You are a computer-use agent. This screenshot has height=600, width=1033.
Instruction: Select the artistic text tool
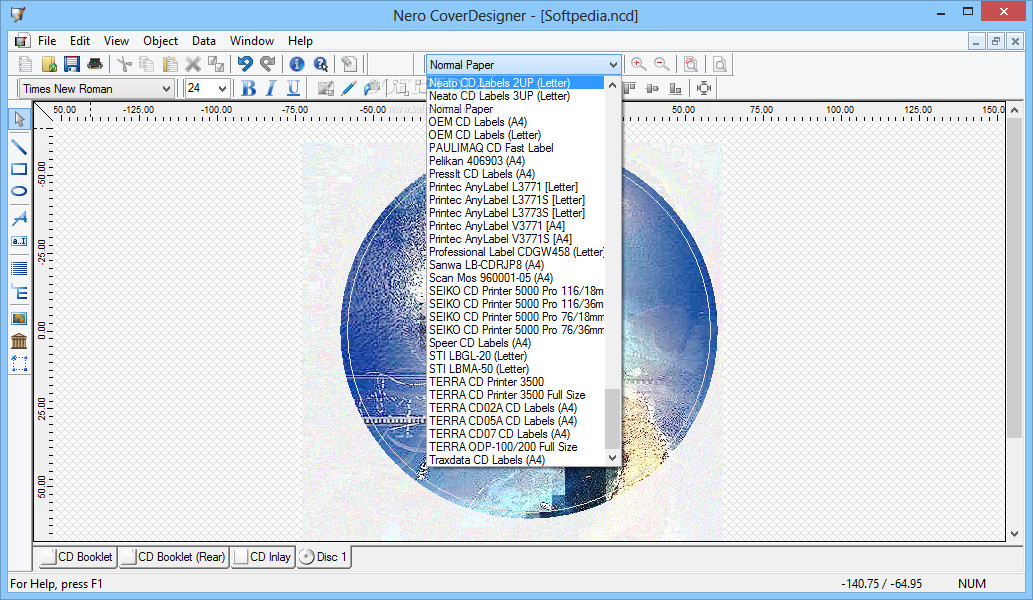pos(19,217)
